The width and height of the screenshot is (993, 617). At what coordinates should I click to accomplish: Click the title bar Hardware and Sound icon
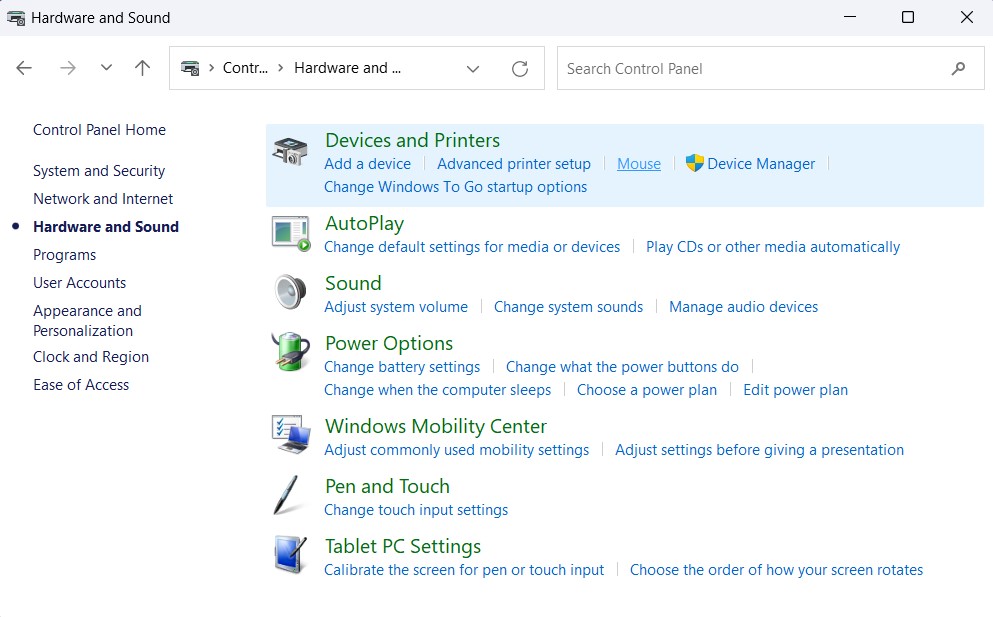pyautogui.click(x=16, y=18)
